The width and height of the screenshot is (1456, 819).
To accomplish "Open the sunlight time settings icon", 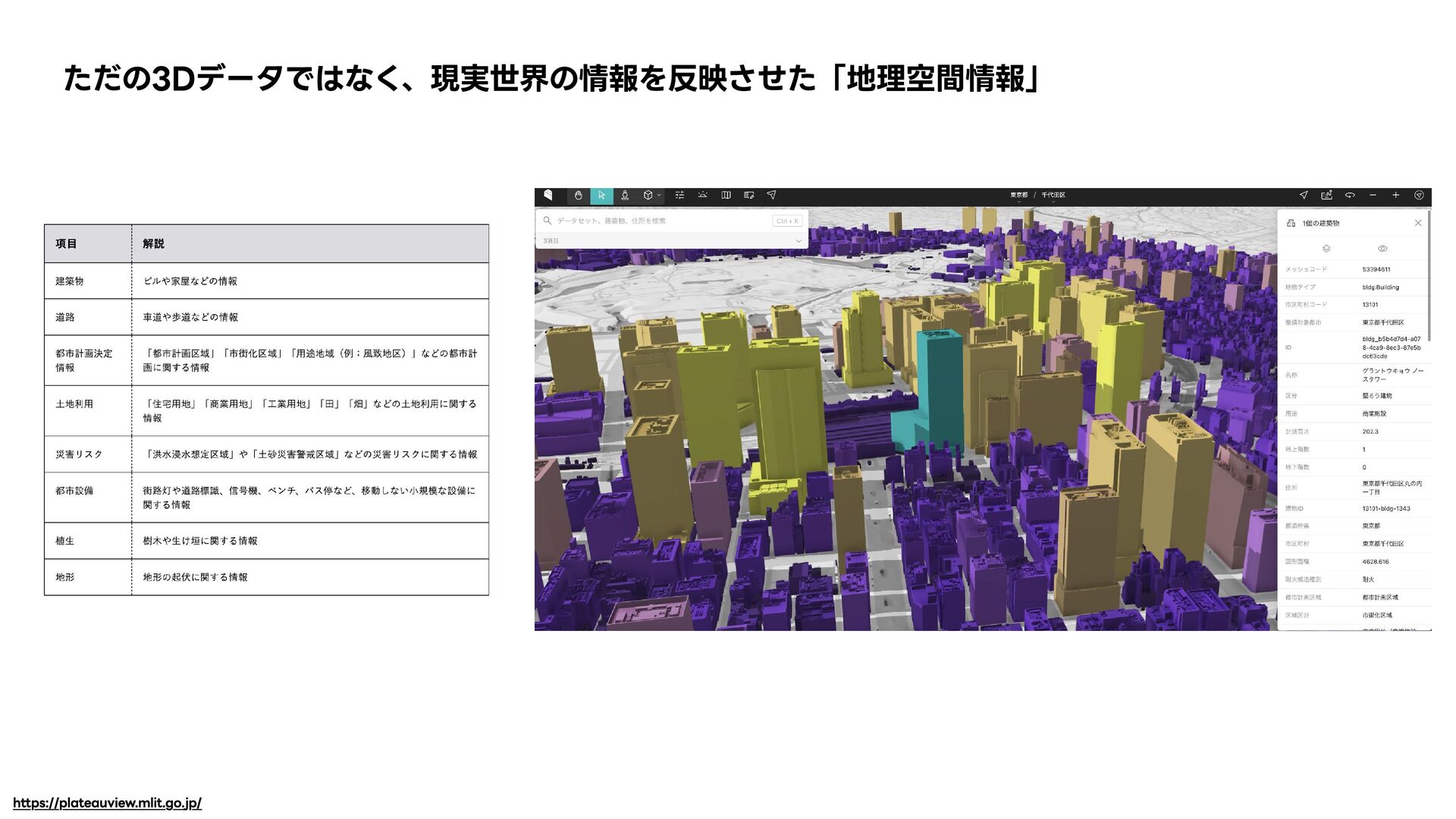I will tap(703, 196).
